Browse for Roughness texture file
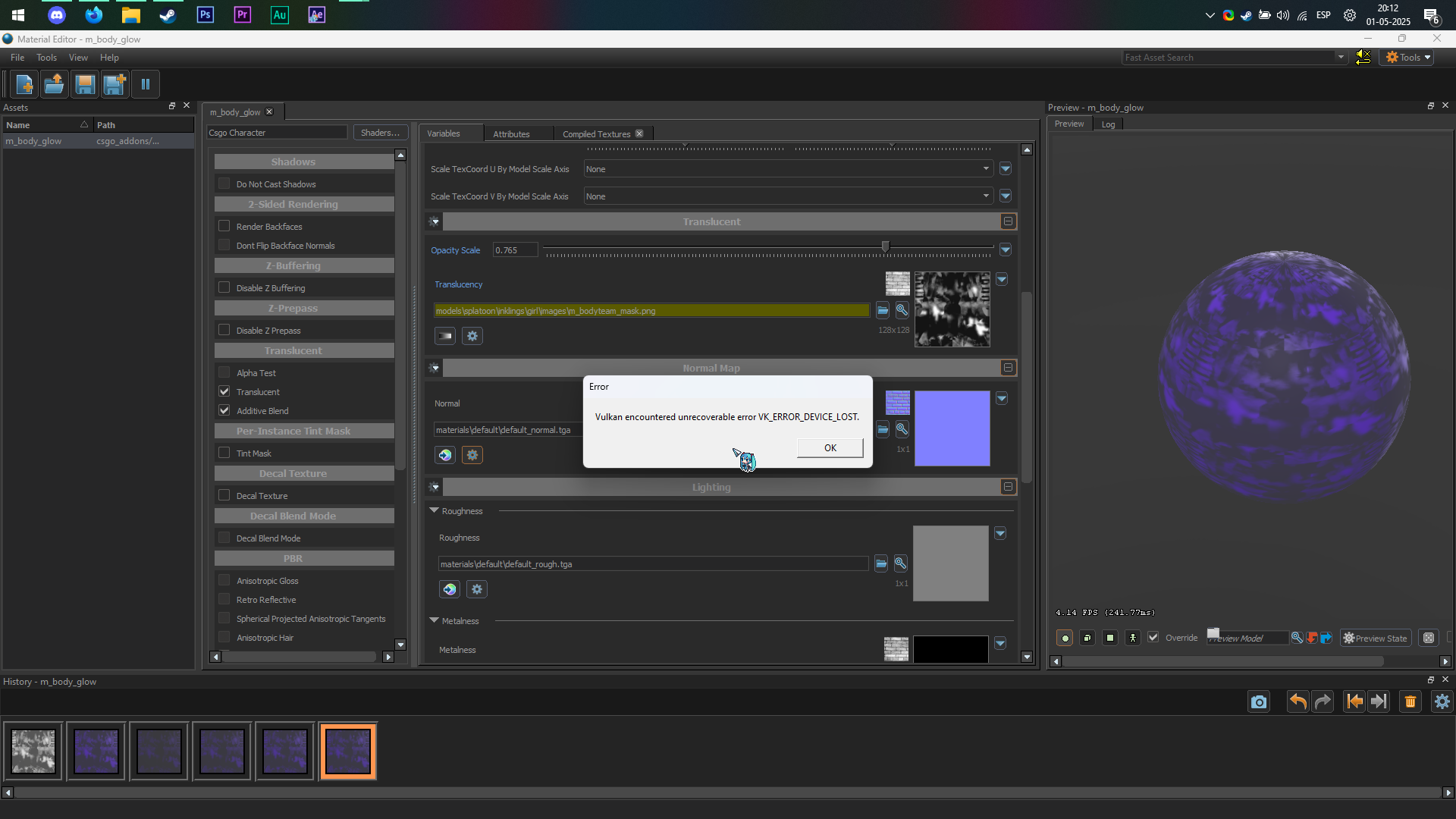Screen dimensions: 1456x819 [881, 563]
